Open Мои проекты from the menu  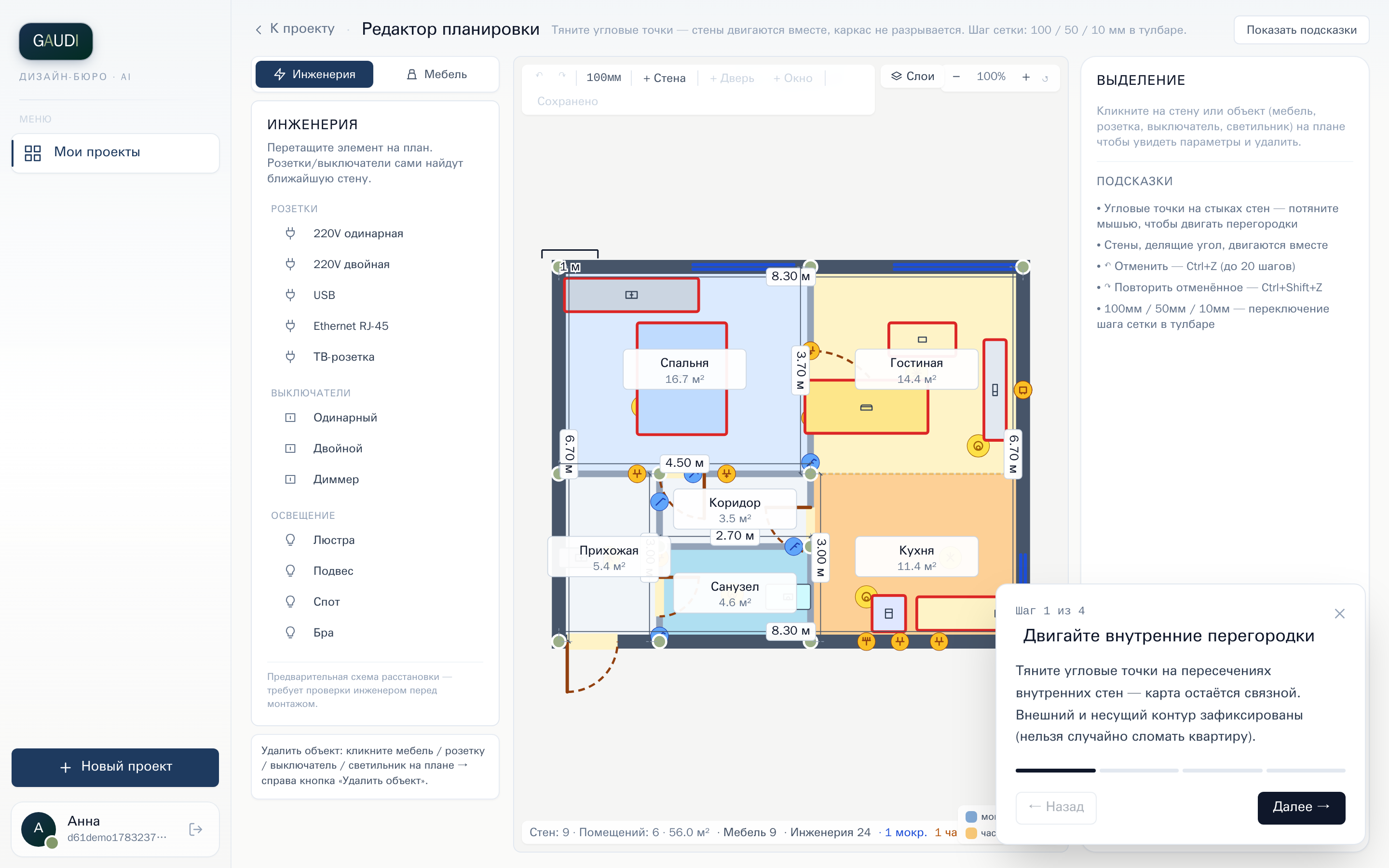pyautogui.click(x=115, y=153)
